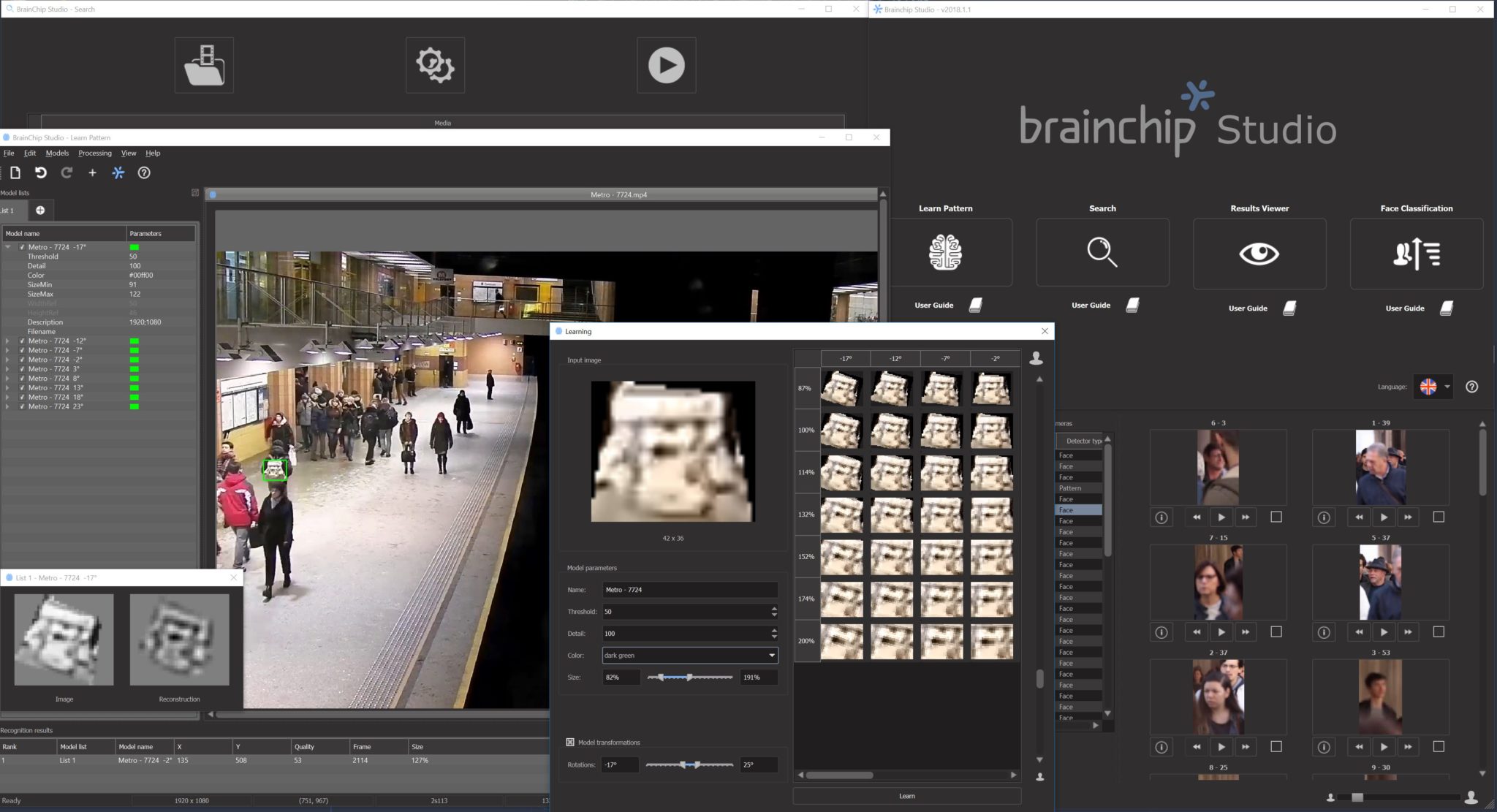1497x812 pixels.
Task: Click the blue BrainChip learn icon
Action: [x=118, y=172]
